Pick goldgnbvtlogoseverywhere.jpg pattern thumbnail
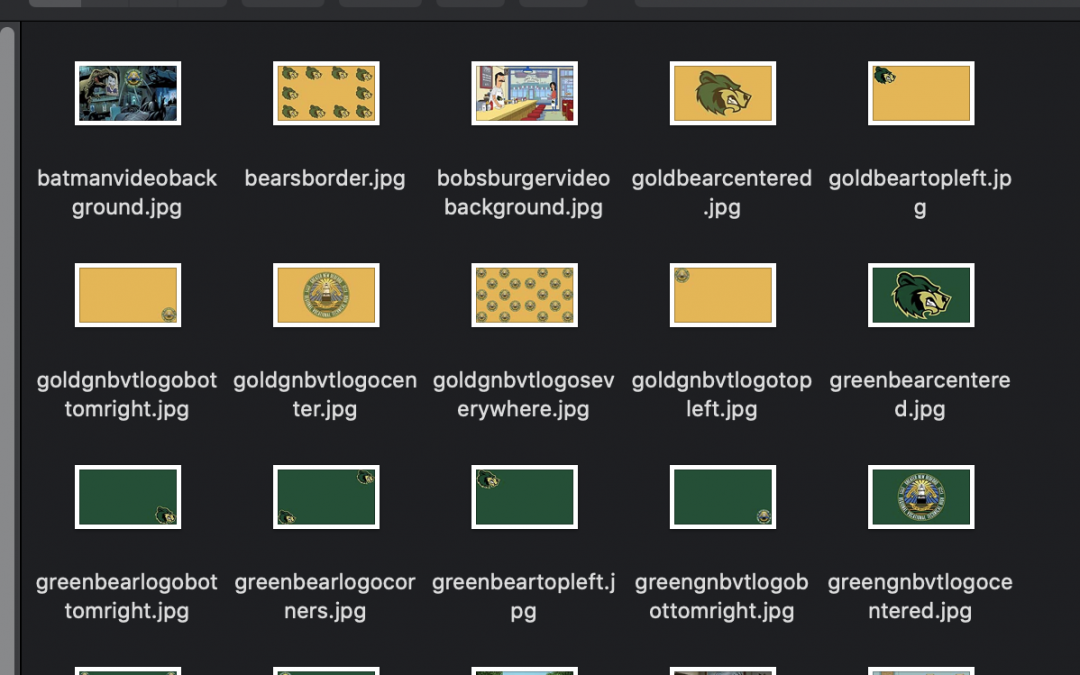The image size is (1080, 675). point(525,295)
